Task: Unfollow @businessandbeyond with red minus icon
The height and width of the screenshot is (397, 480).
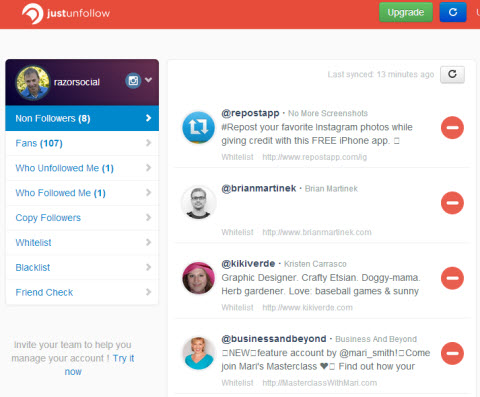Action: click(452, 353)
